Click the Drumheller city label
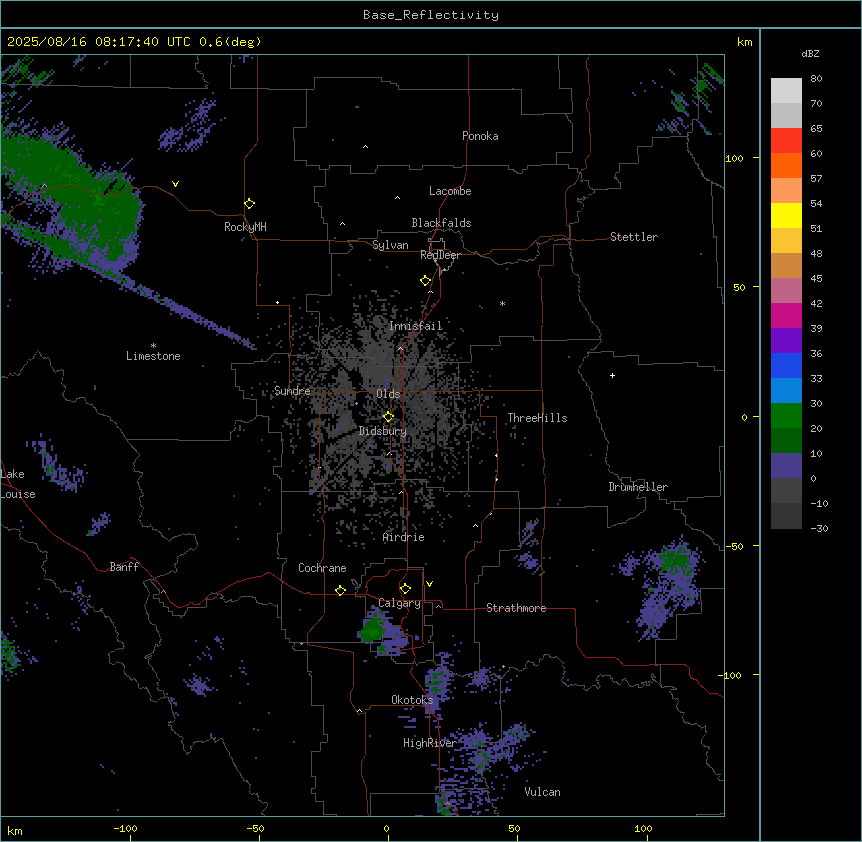Screen dimensions: 862x842 coord(638,487)
